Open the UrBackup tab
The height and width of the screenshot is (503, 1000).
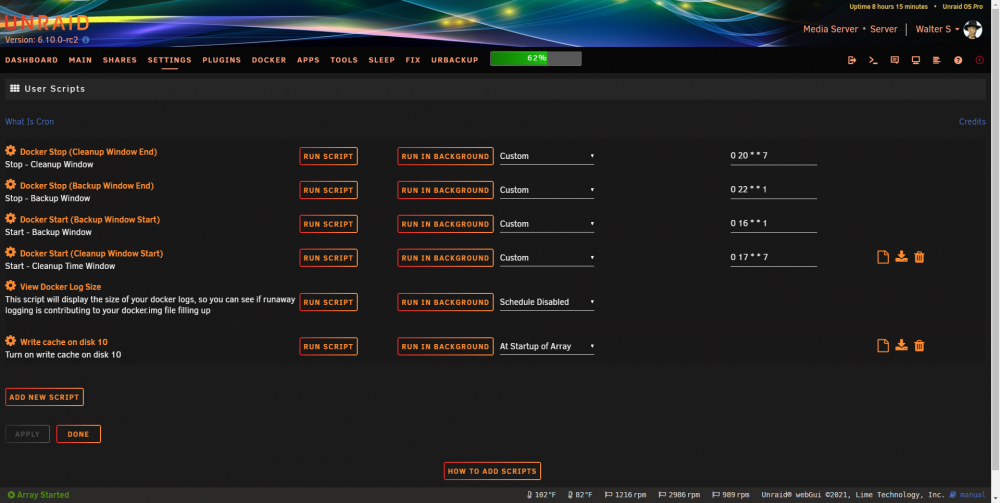454,60
